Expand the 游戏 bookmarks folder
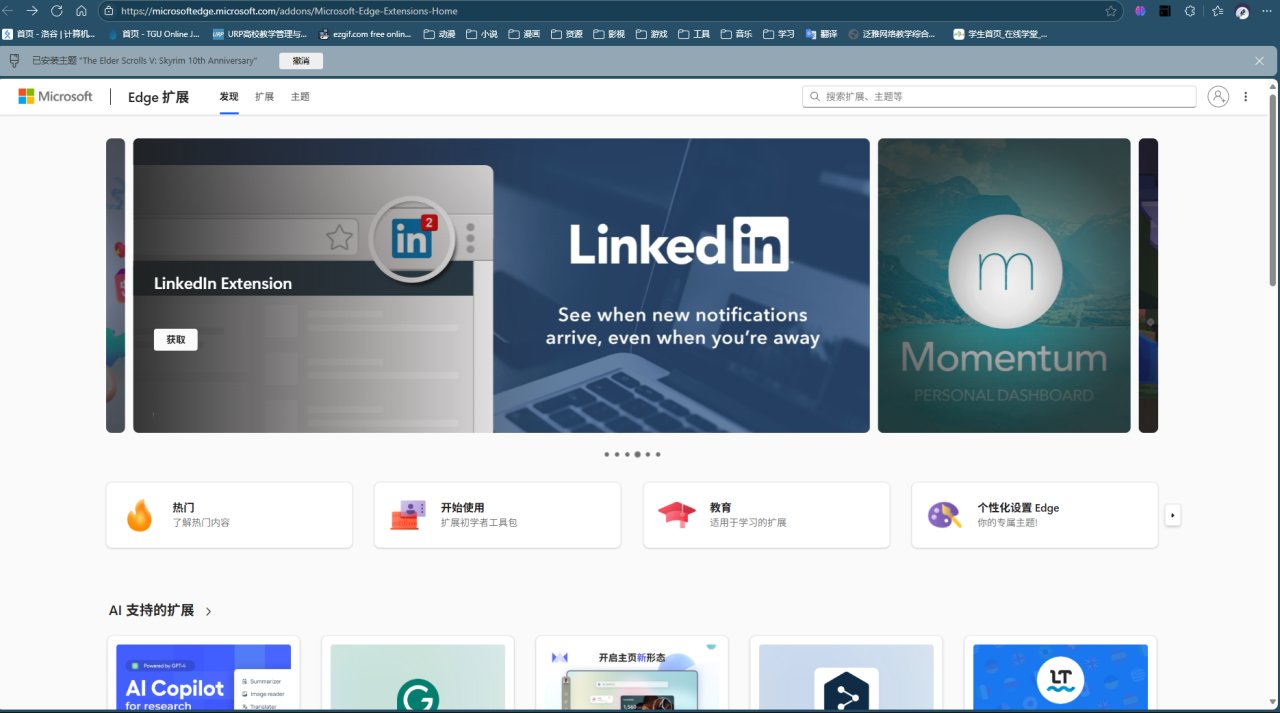Viewport: 1280px width, 713px height. [651, 34]
